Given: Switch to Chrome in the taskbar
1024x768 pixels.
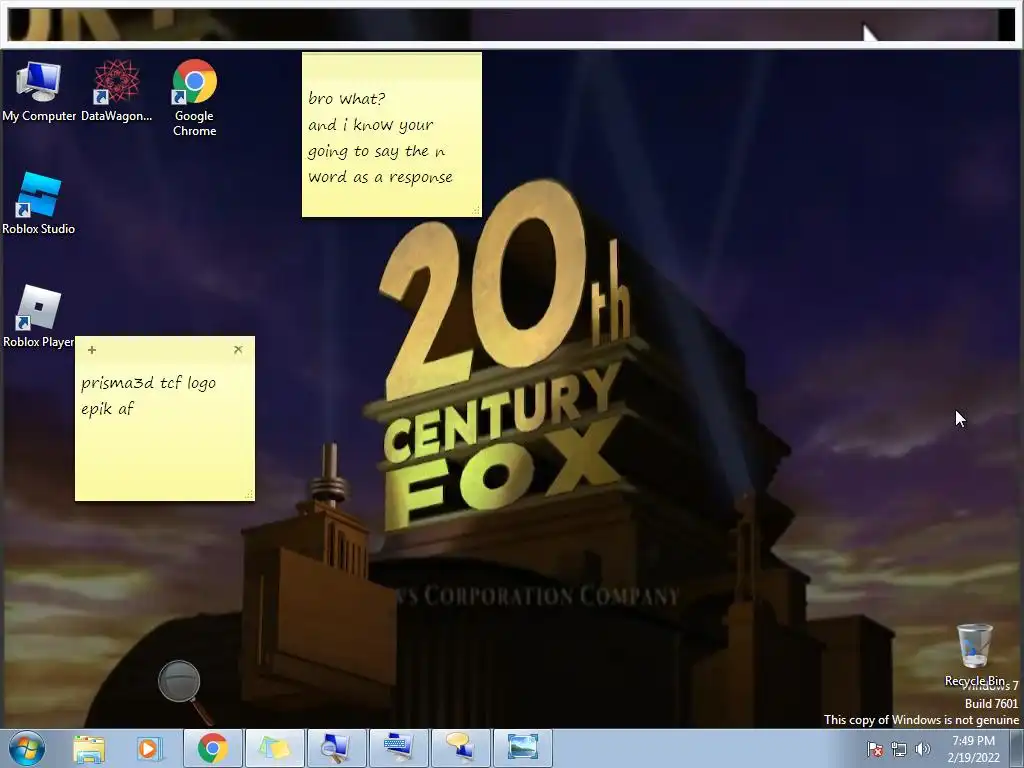Looking at the screenshot, I should coord(212,748).
